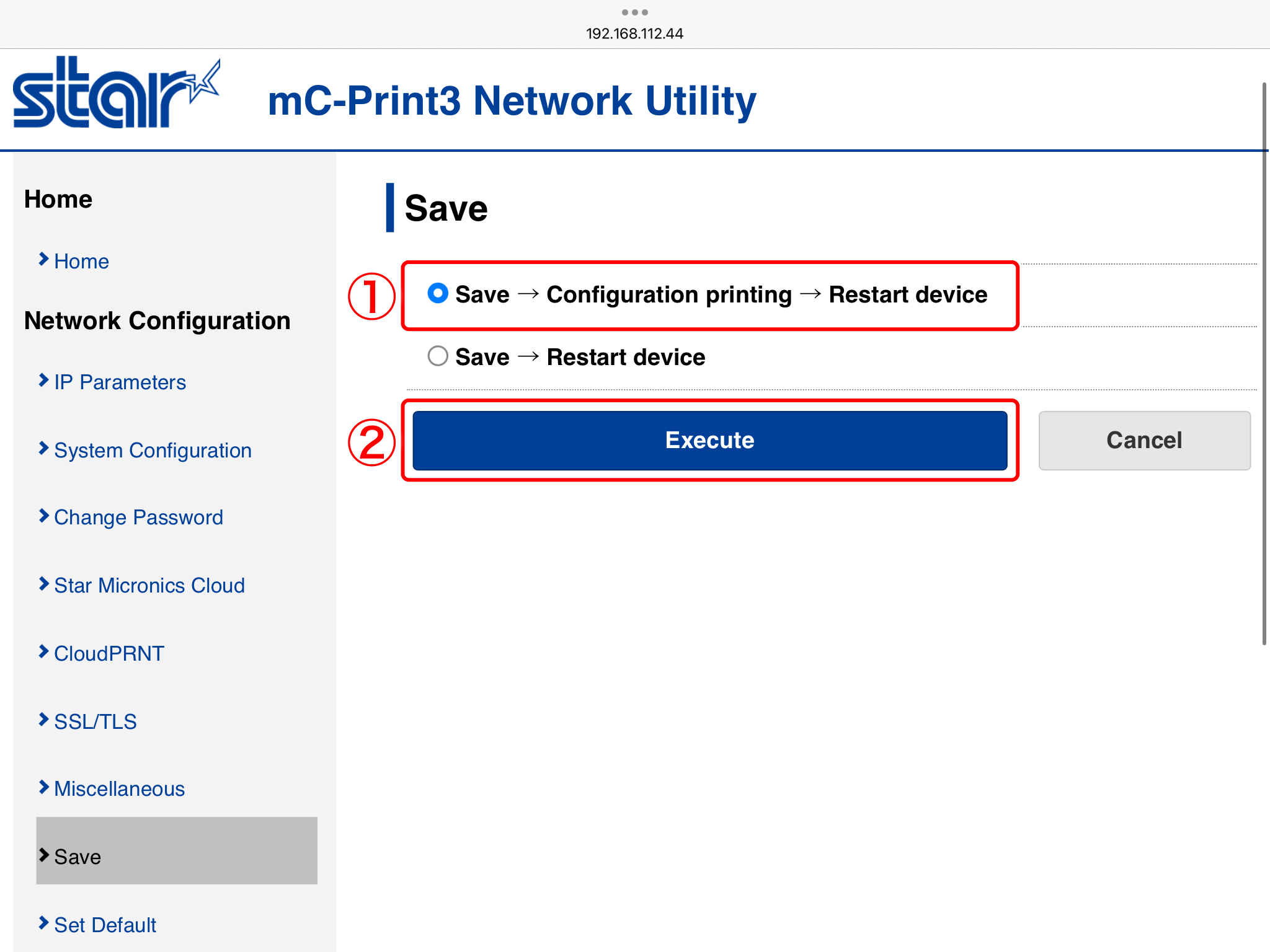Select Save, Configuration printing, Restart device option

click(x=438, y=293)
